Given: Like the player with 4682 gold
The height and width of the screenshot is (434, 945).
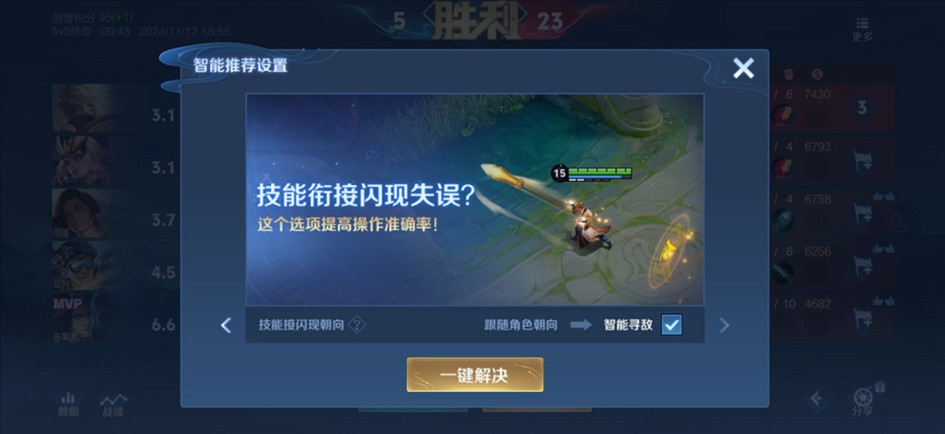Looking at the screenshot, I should (x=884, y=300).
